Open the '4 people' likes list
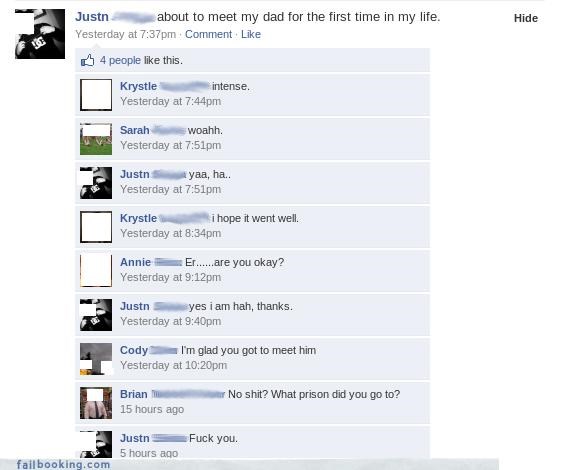This screenshot has height=470, width=574. 120,60
